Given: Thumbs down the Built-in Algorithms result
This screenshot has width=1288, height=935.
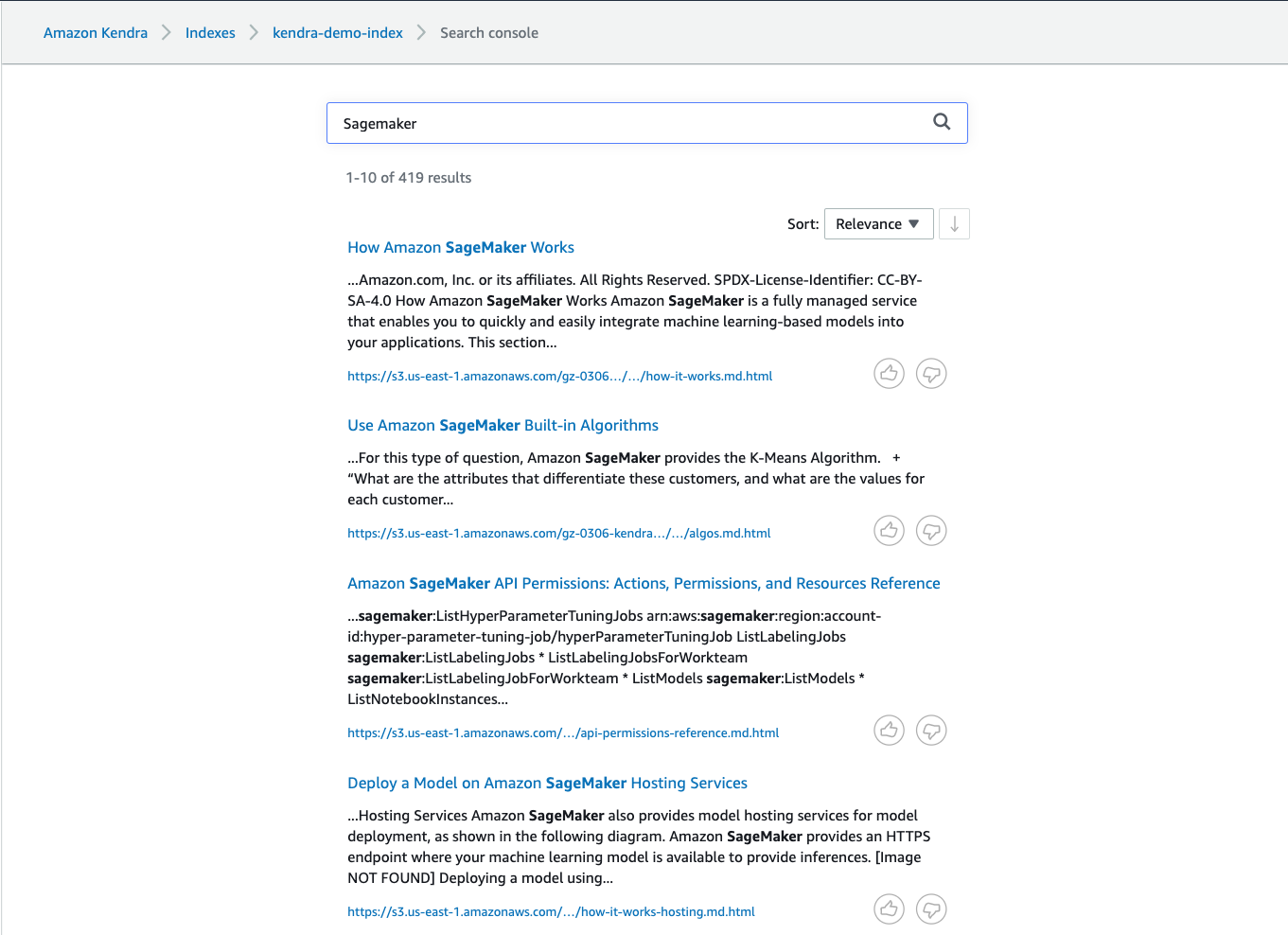Looking at the screenshot, I should point(931,531).
